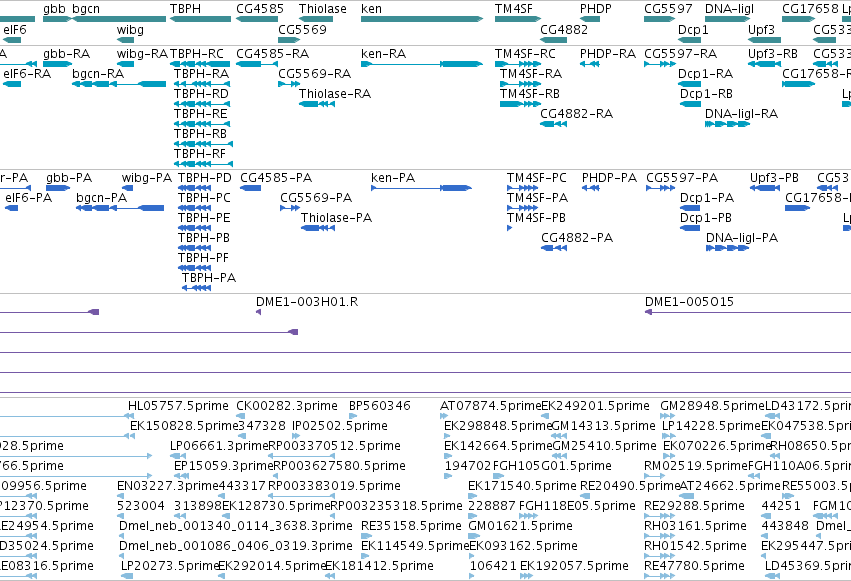Click the CK00282.3prime EST label
Image resolution: width=851 pixels, height=581 pixels.
click(x=287, y=406)
